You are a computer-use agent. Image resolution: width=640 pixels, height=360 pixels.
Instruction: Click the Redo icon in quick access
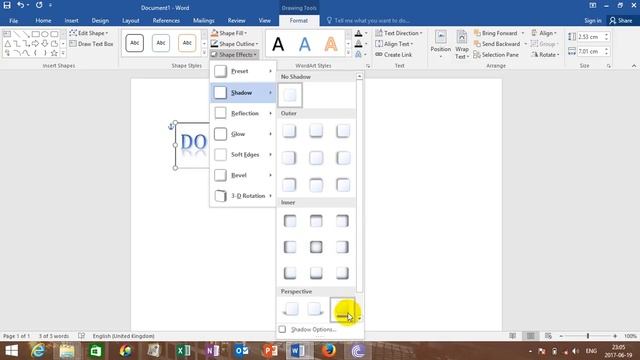coord(39,5)
